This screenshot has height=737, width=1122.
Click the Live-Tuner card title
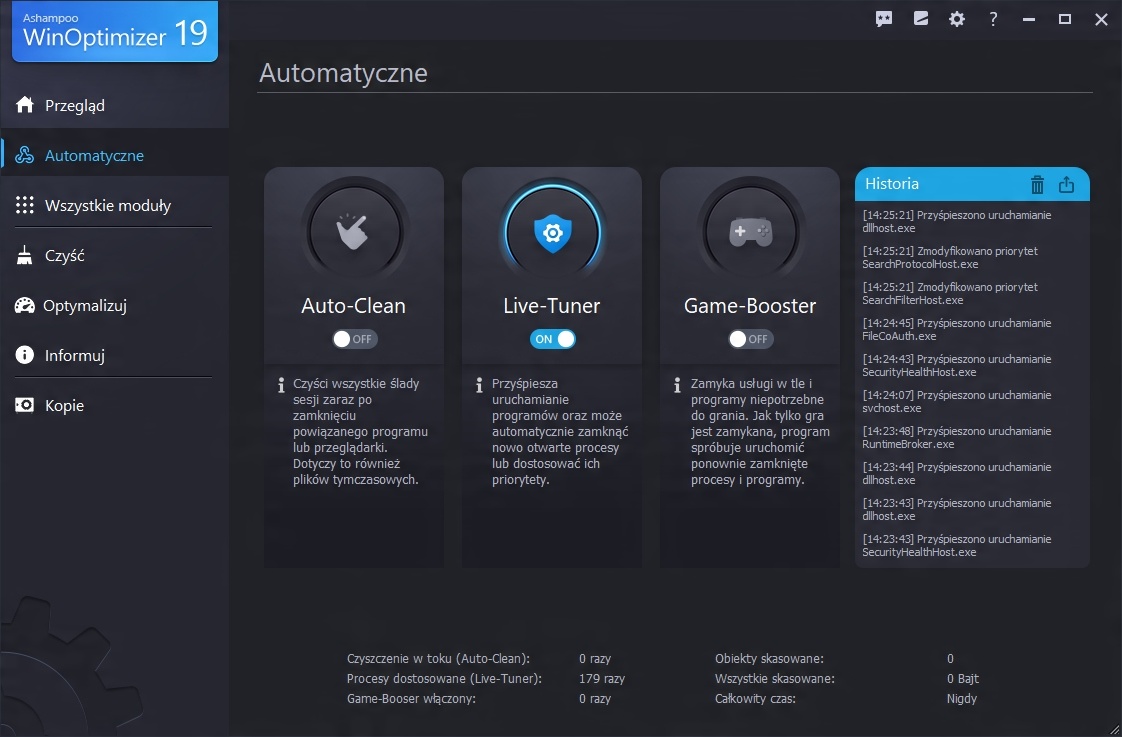552,306
